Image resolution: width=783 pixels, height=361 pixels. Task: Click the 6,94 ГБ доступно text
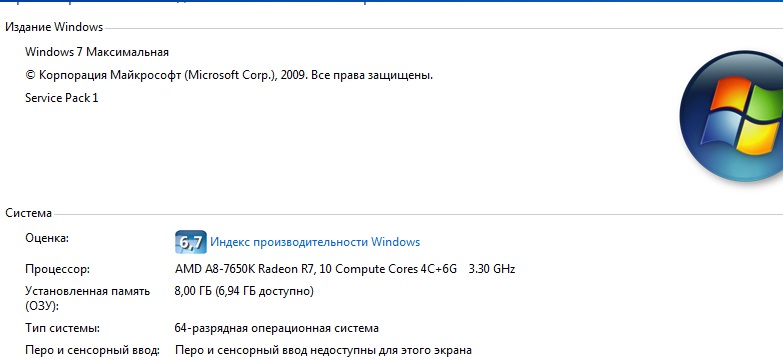pyautogui.click(x=264, y=291)
